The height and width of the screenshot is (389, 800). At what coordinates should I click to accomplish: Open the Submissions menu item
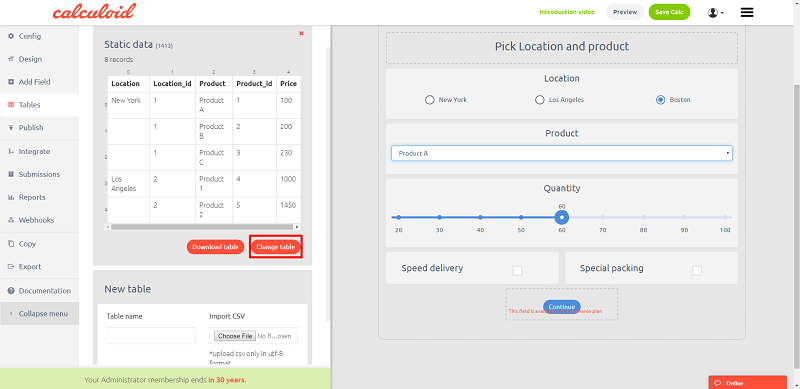point(40,174)
